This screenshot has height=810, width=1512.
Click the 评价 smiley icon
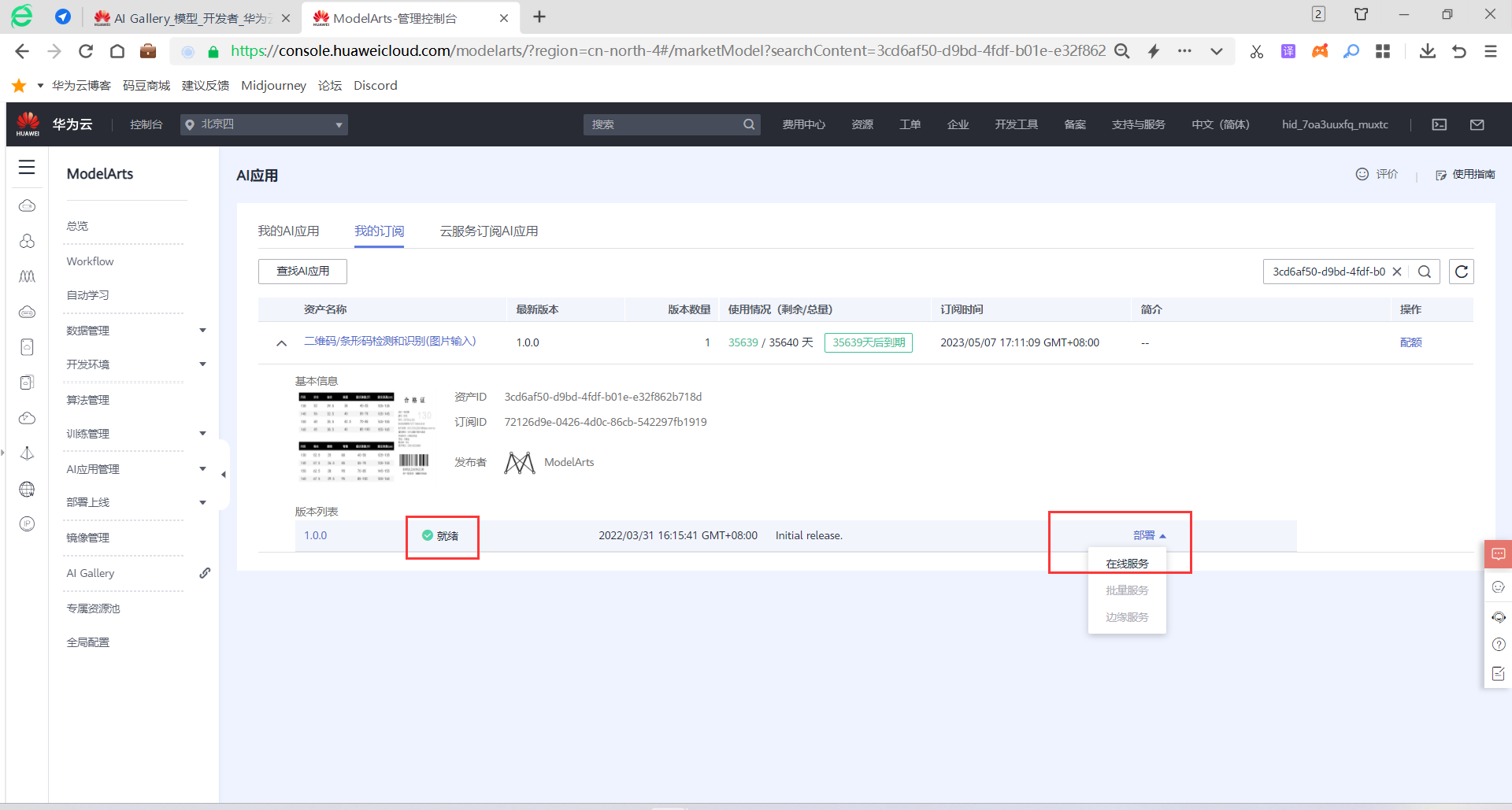1362,174
